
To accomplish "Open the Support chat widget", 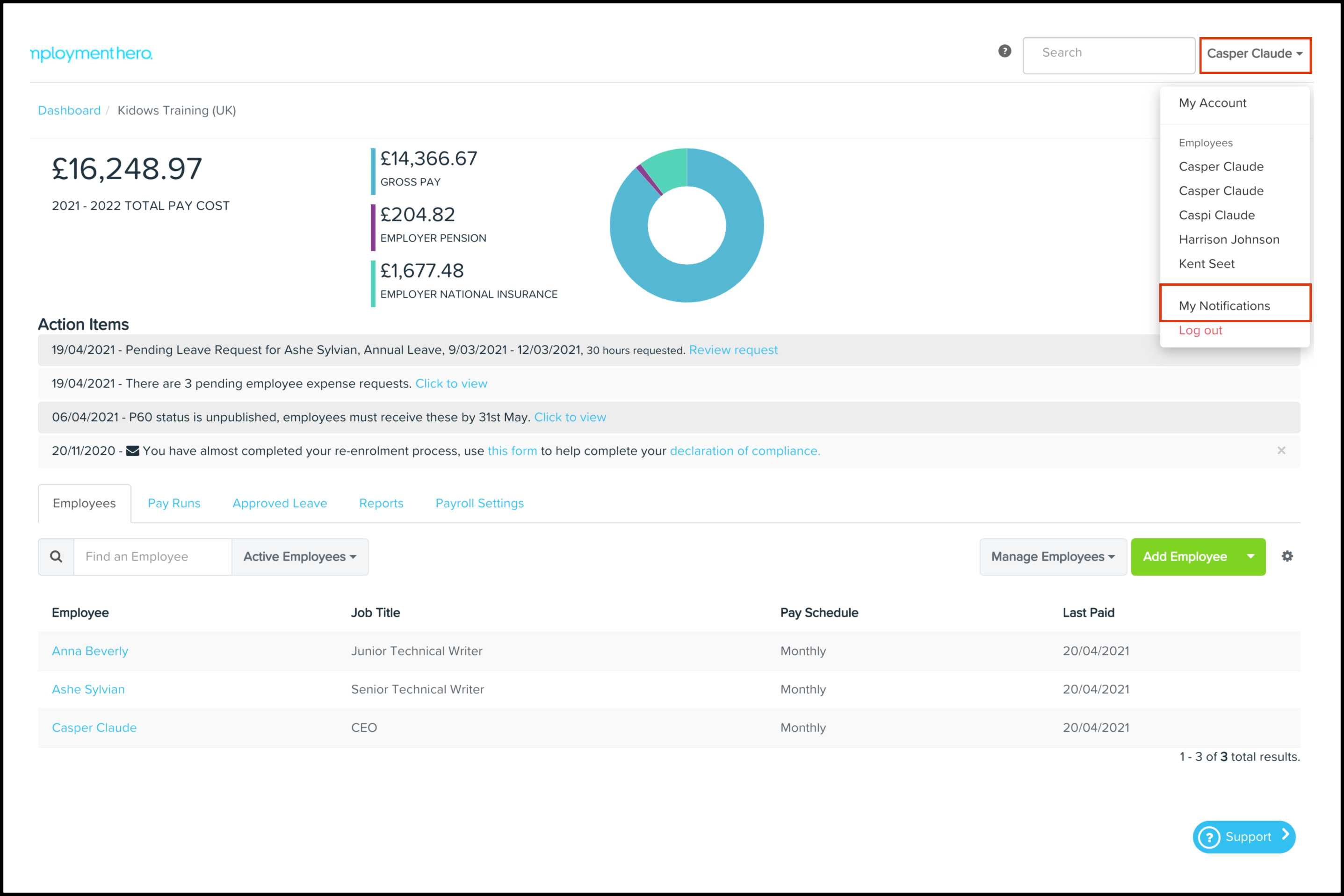I will point(1243,837).
